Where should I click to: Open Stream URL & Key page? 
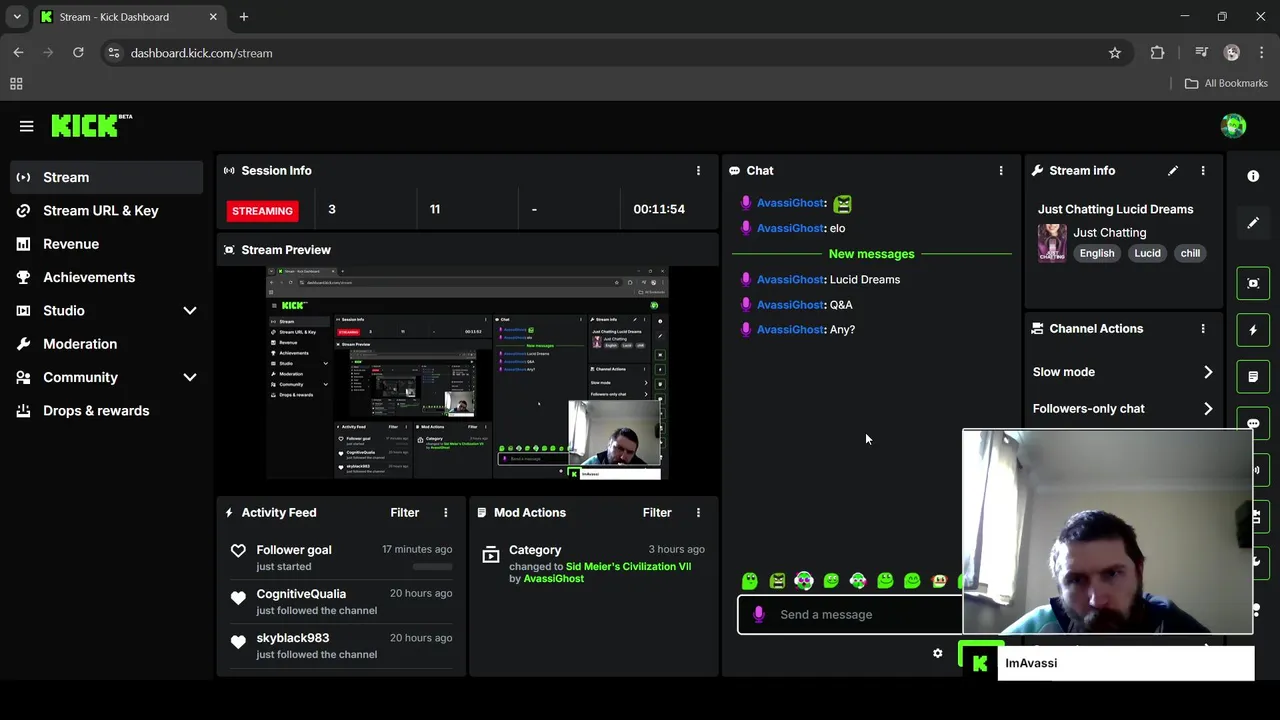[x=106, y=211]
